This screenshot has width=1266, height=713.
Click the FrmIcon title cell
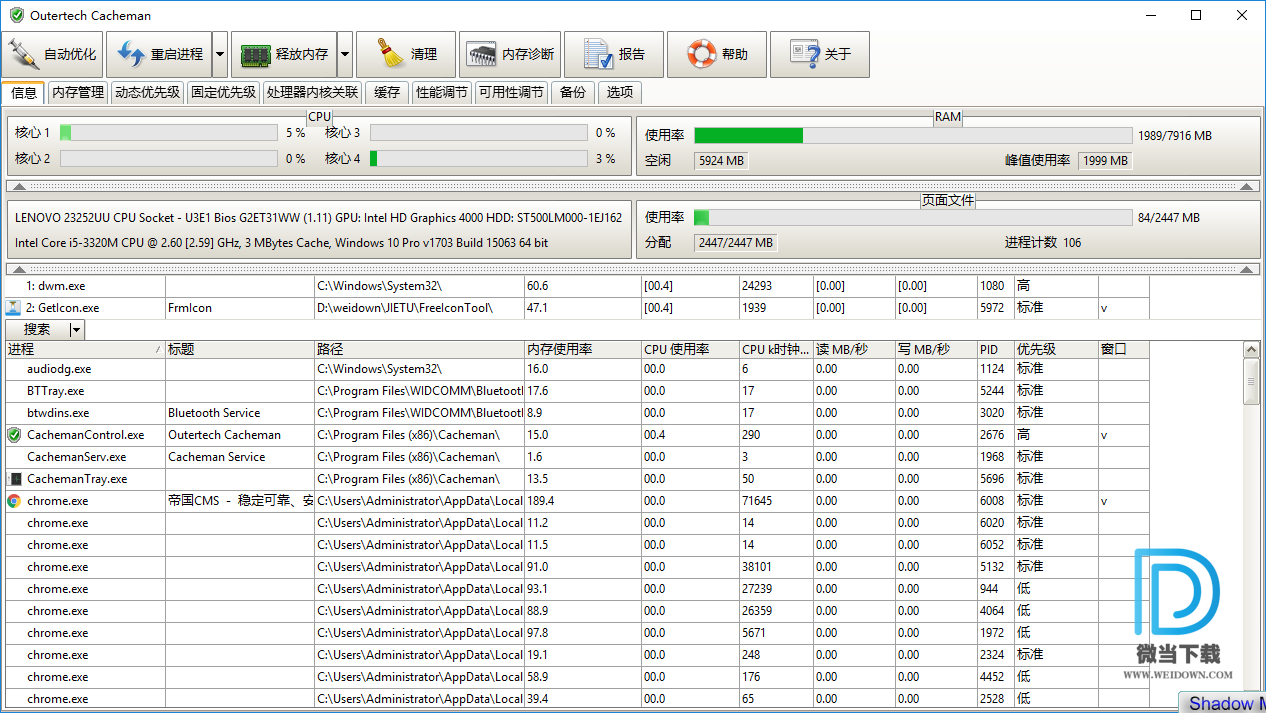tap(240, 308)
